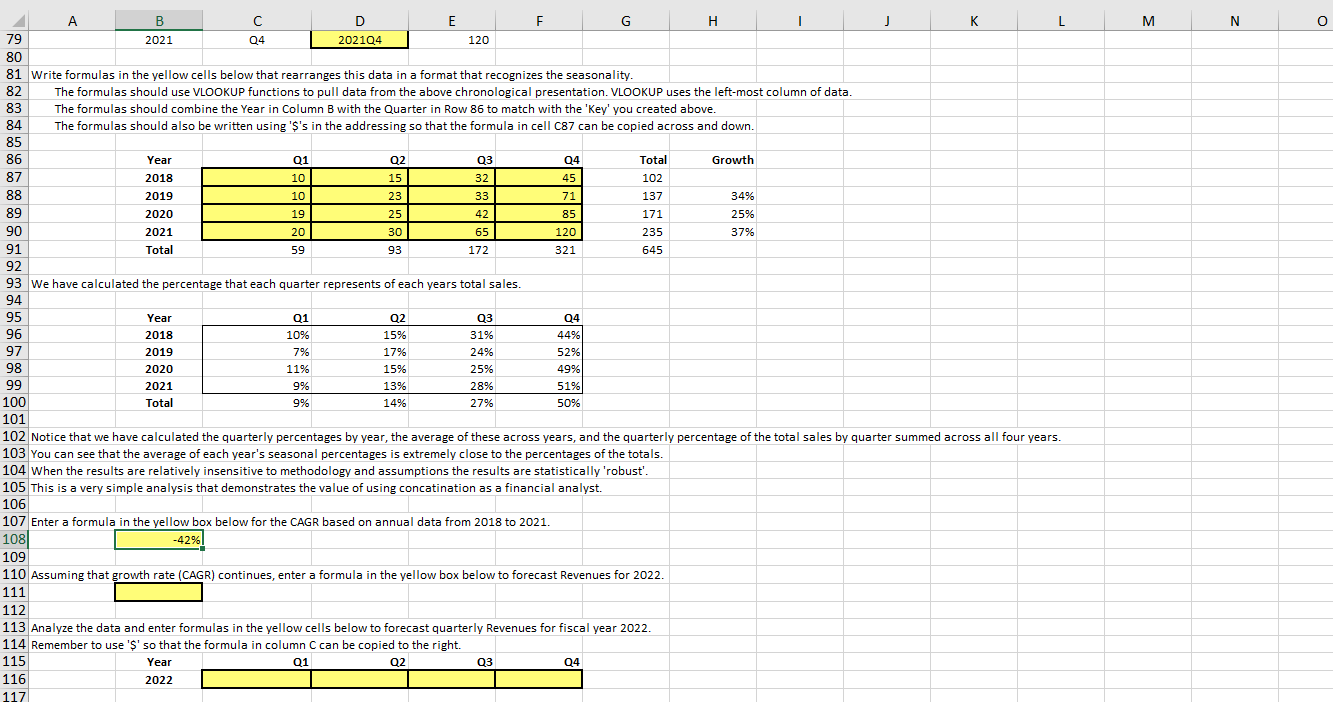Click the Growth value 25%
The width and height of the screenshot is (1333, 702).
click(x=743, y=214)
